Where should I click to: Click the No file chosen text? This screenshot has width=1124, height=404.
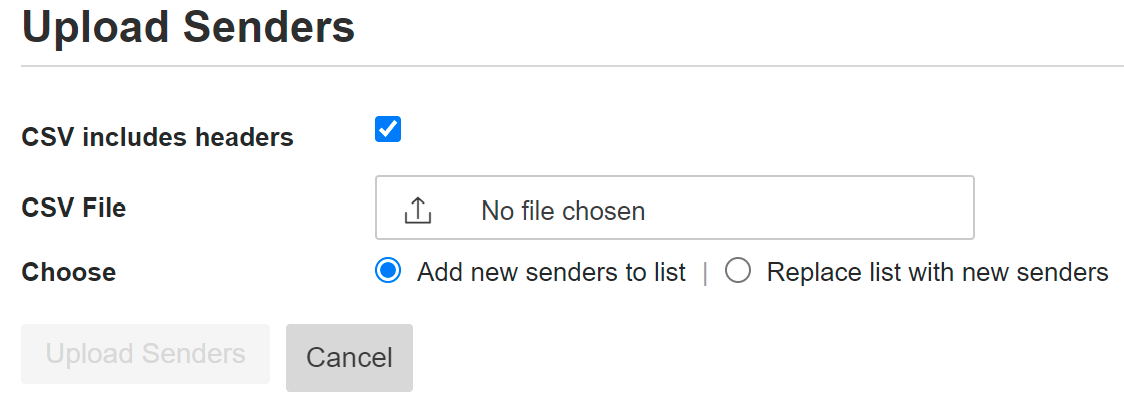(x=563, y=211)
